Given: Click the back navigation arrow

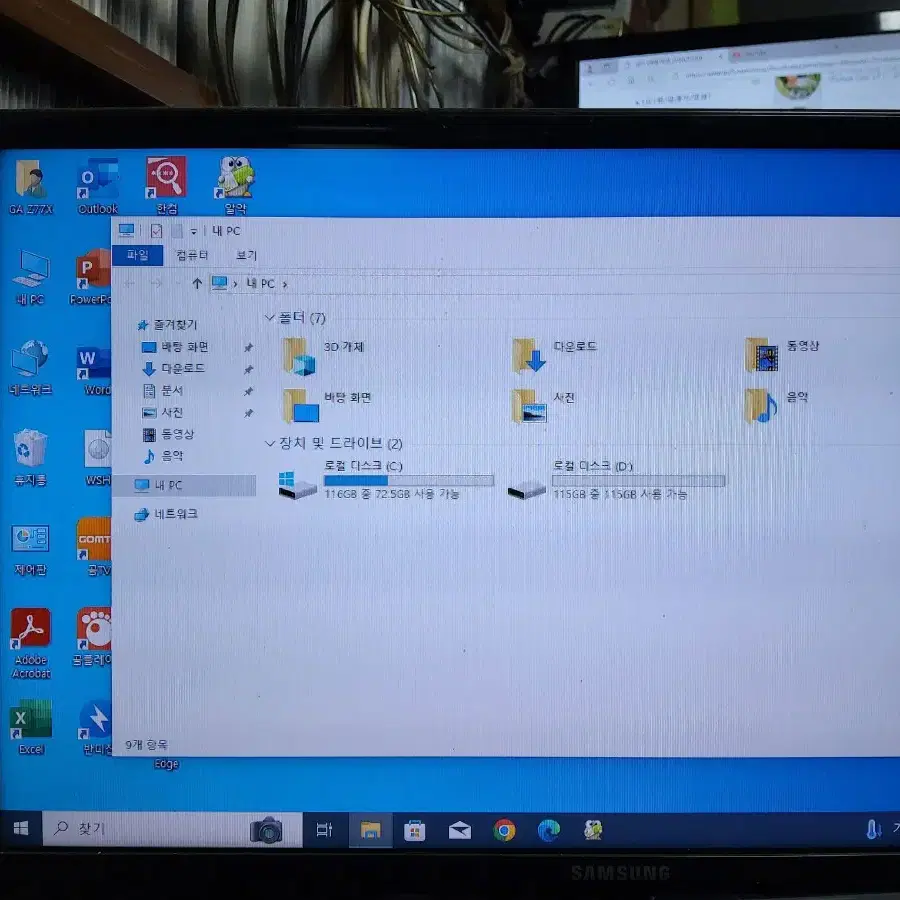Looking at the screenshot, I should (x=130, y=283).
